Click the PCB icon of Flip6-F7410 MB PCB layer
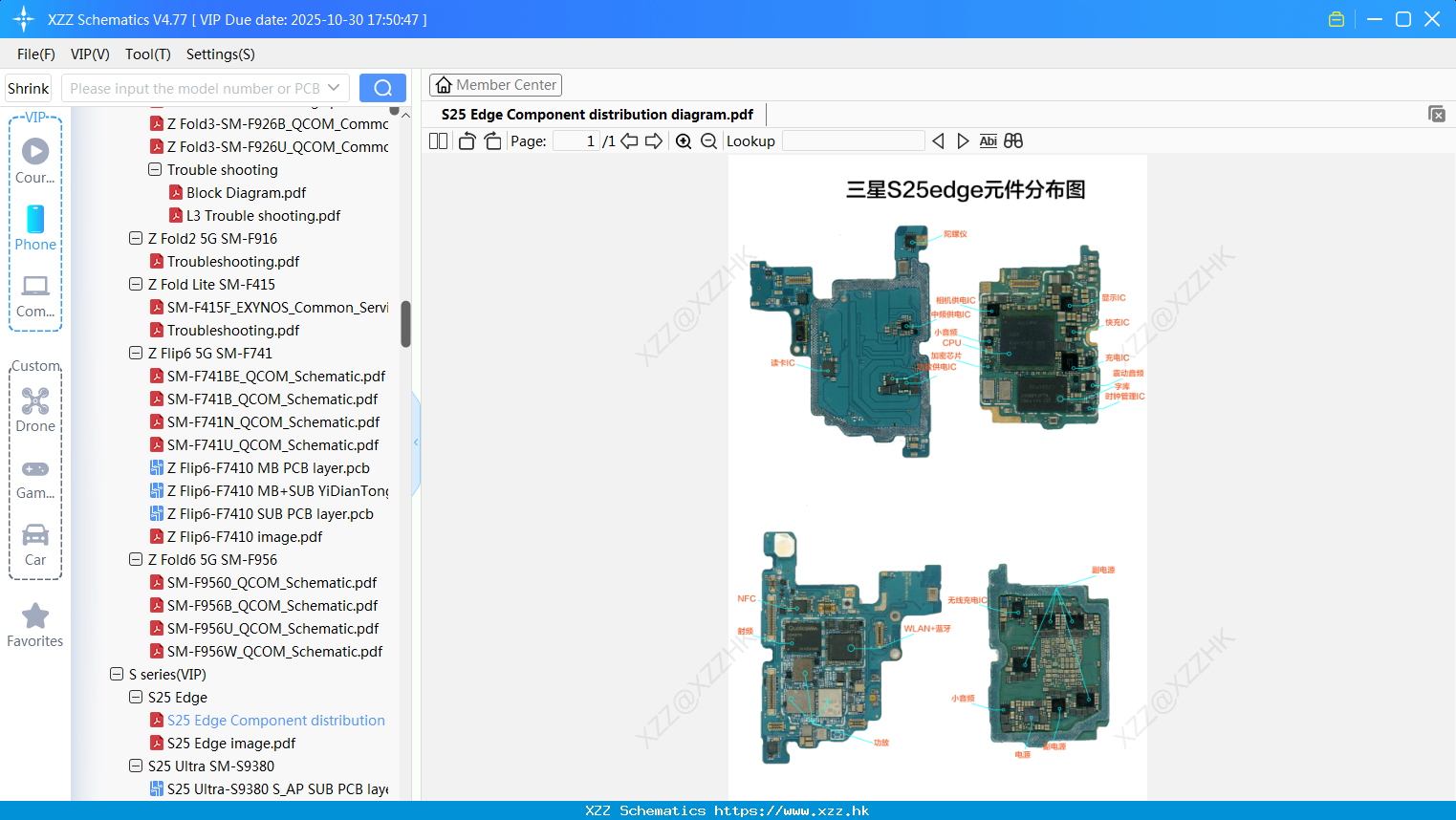 tap(157, 467)
